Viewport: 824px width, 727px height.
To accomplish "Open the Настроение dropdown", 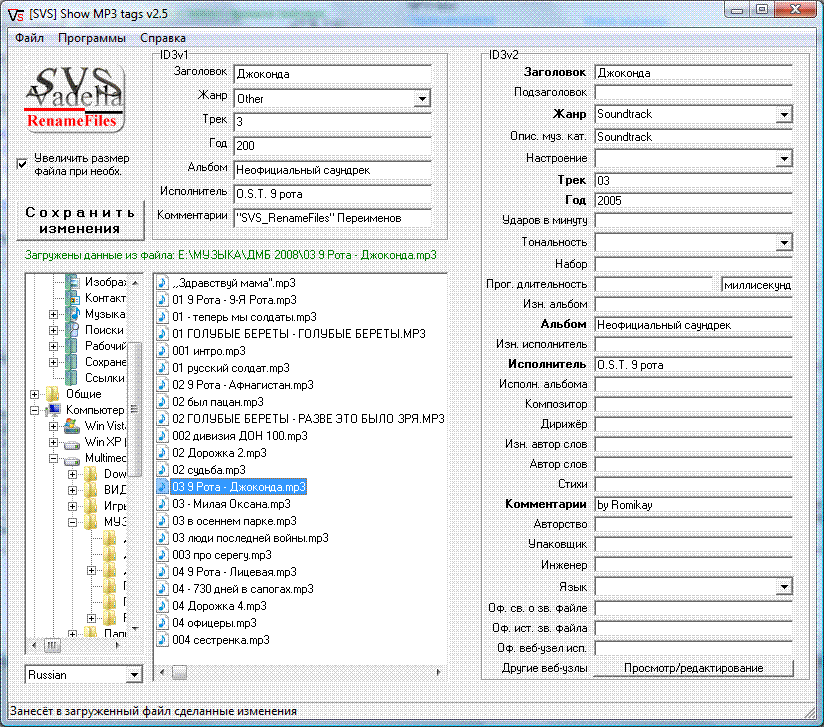I will [784, 159].
